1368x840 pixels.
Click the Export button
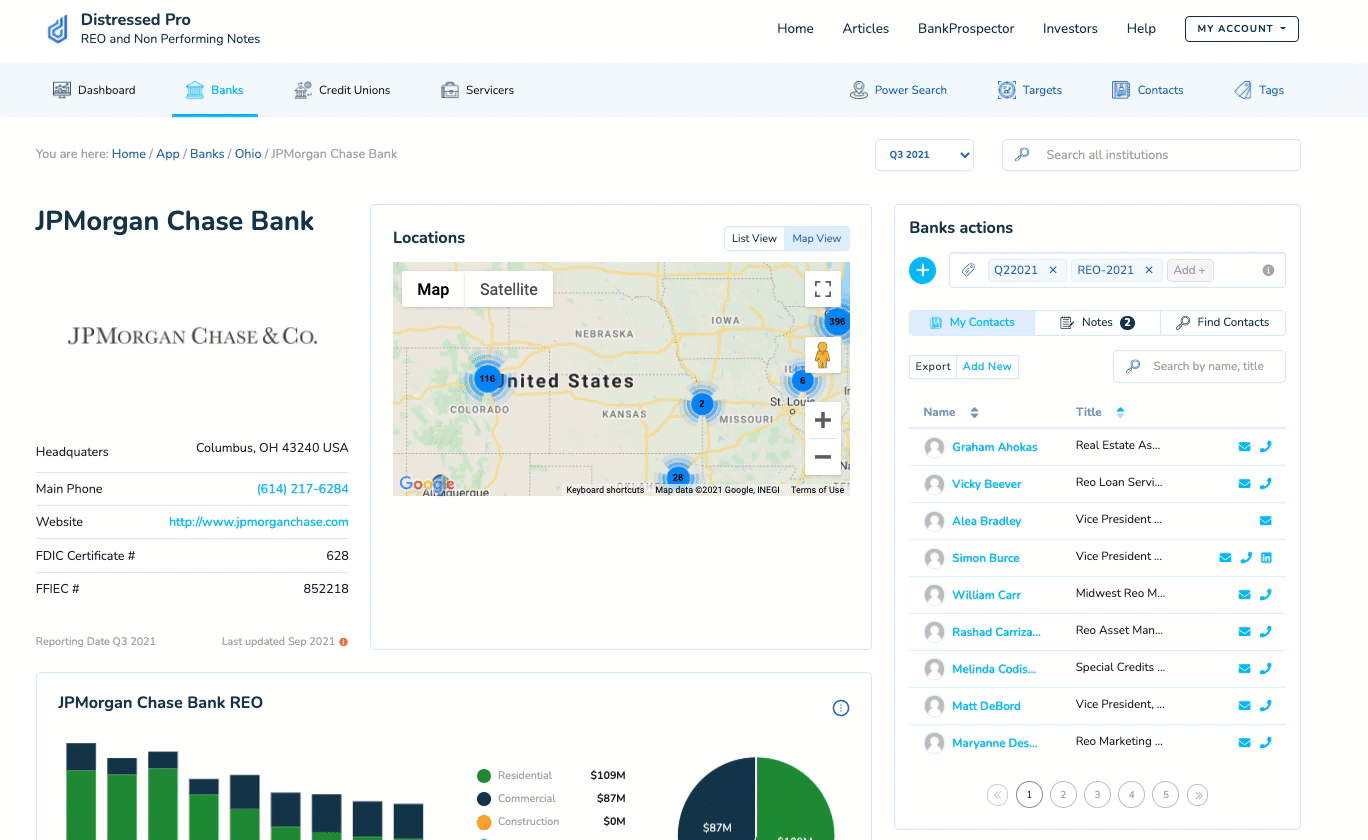pyautogui.click(x=933, y=367)
